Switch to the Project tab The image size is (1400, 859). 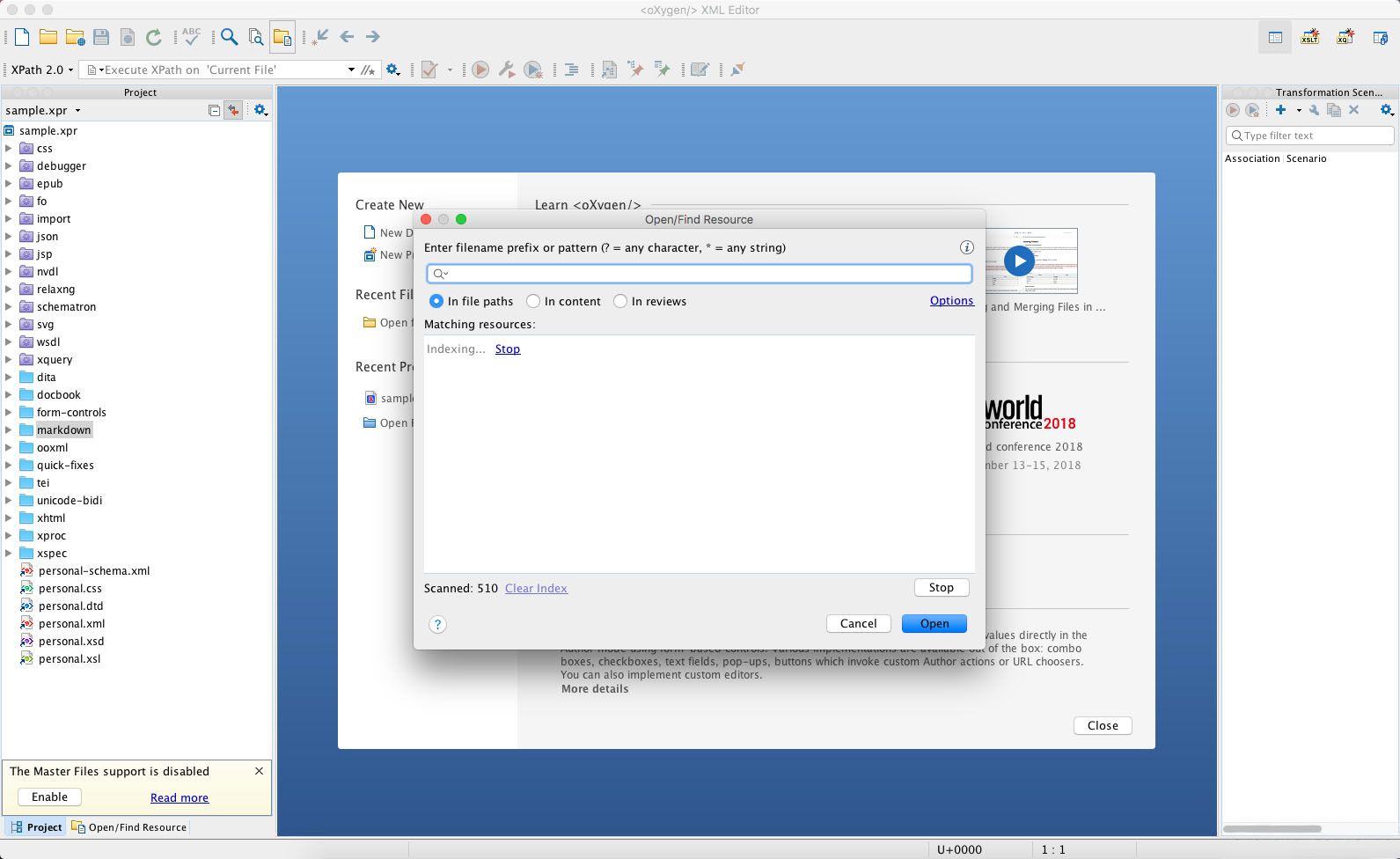pos(36,827)
